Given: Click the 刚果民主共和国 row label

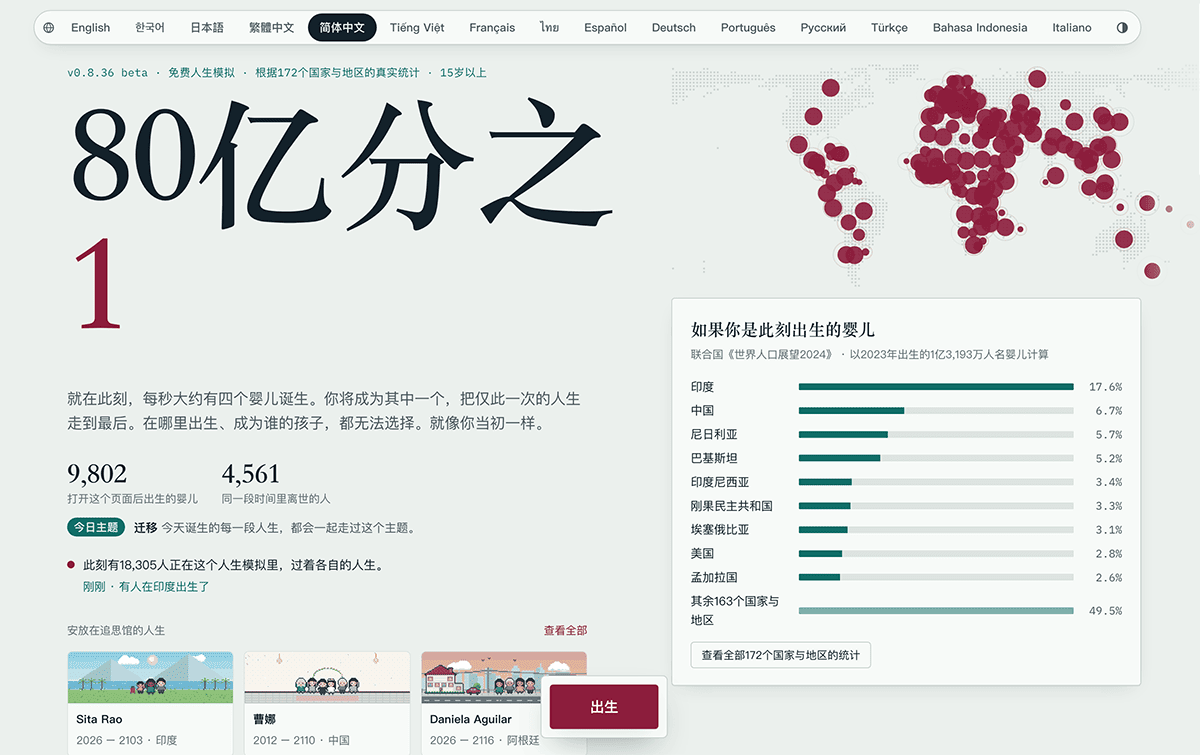Looking at the screenshot, I should [731, 506].
